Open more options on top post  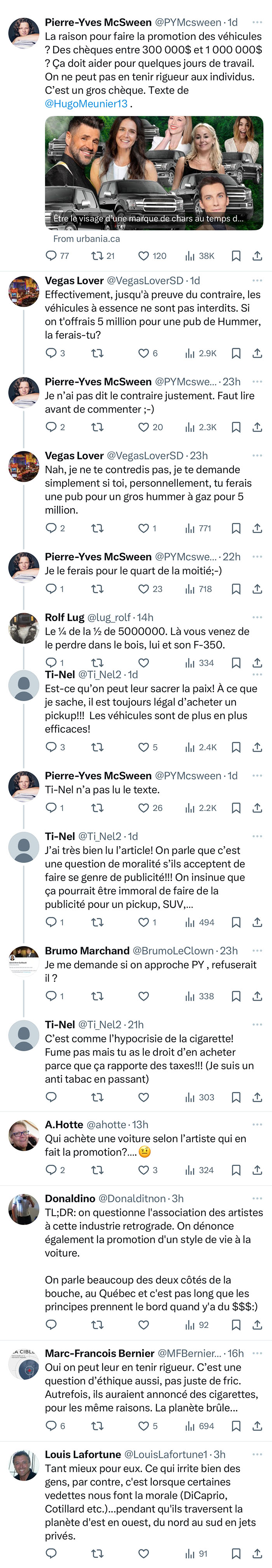pyautogui.click(x=257, y=22)
